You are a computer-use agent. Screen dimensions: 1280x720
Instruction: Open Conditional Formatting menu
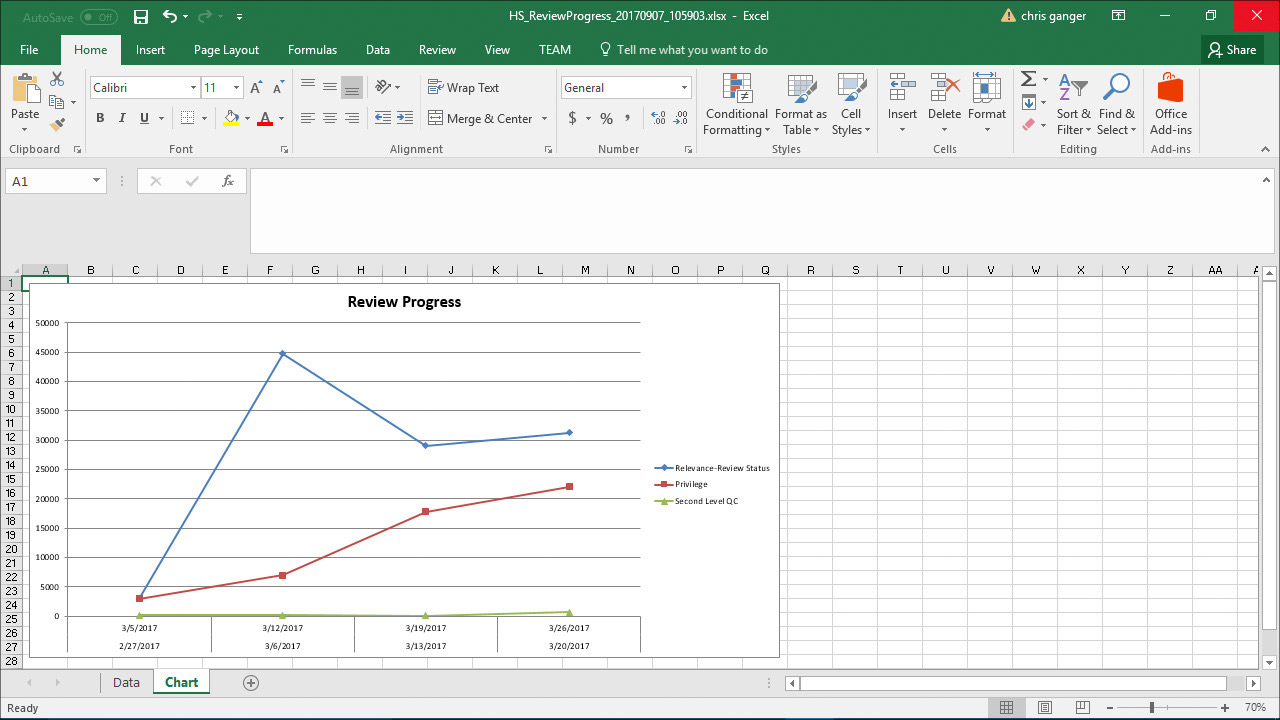tap(736, 105)
